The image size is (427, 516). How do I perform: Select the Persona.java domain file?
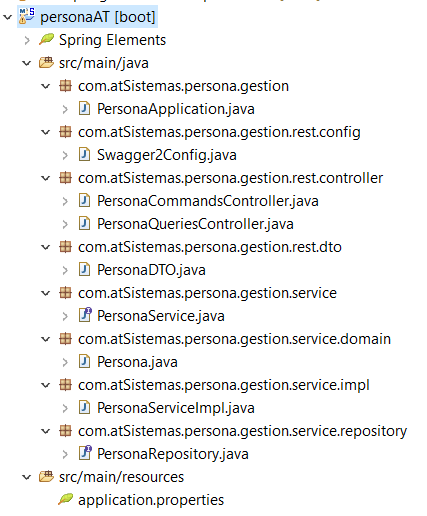(x=137, y=362)
